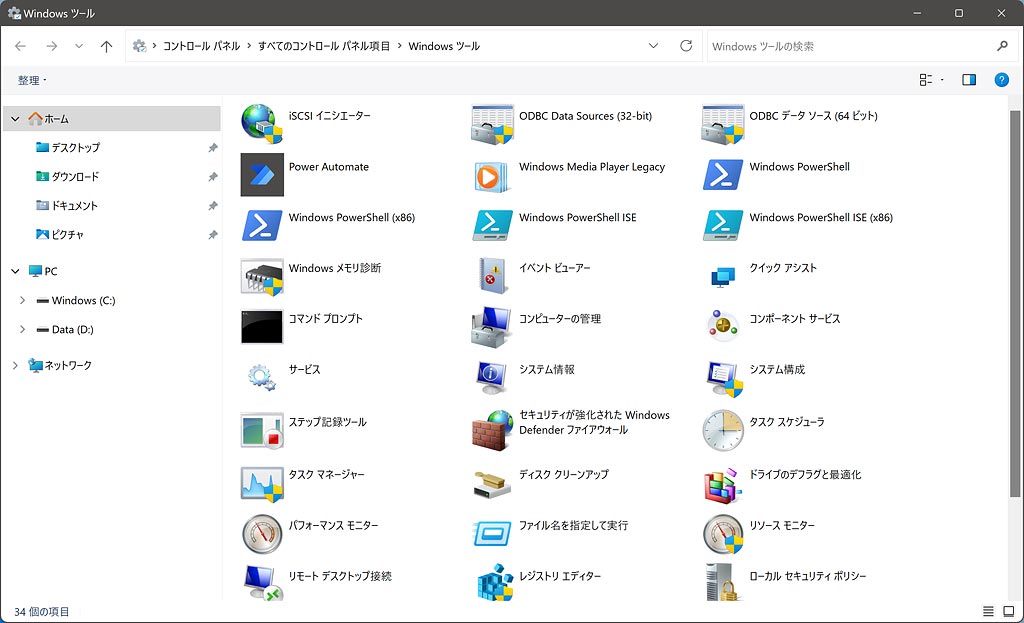Open ODBC Data Sources (32-bit) icon
Screen dimensions: 1024x623
click(492, 123)
